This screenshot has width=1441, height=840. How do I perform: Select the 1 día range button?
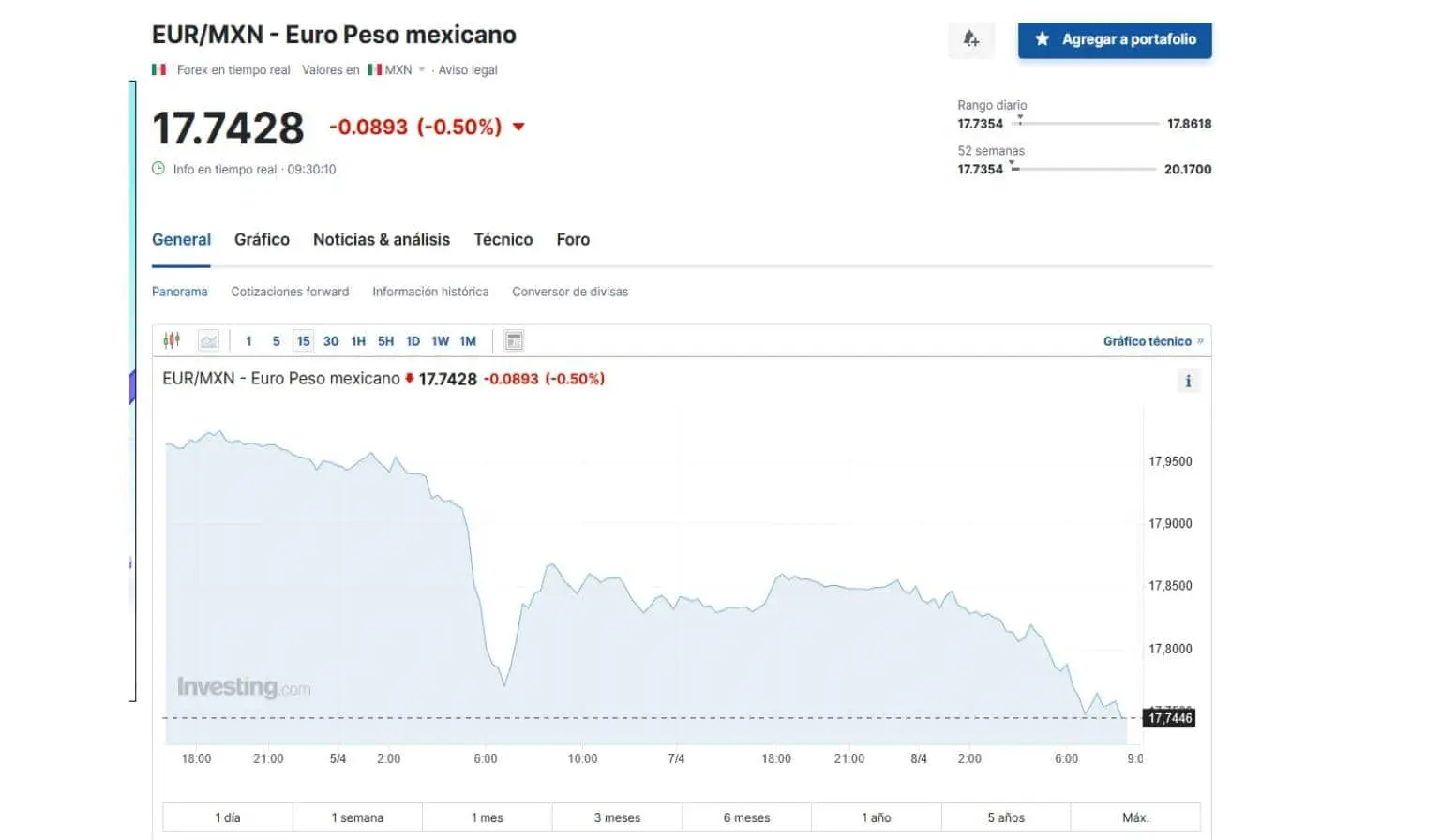coord(228,817)
